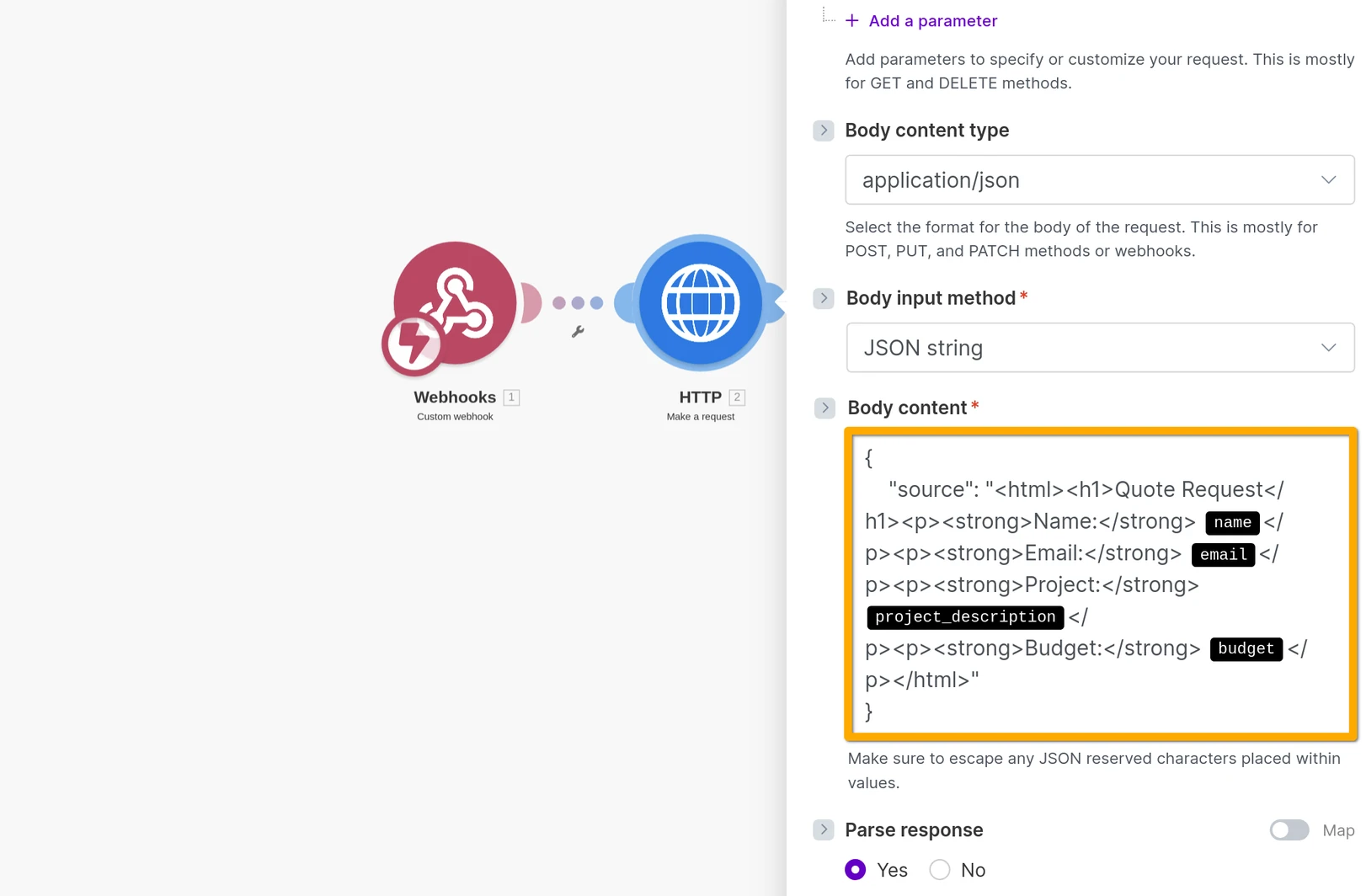Click the wrench icon between the modules
Viewport: 1366px width, 896px height.
(x=579, y=333)
